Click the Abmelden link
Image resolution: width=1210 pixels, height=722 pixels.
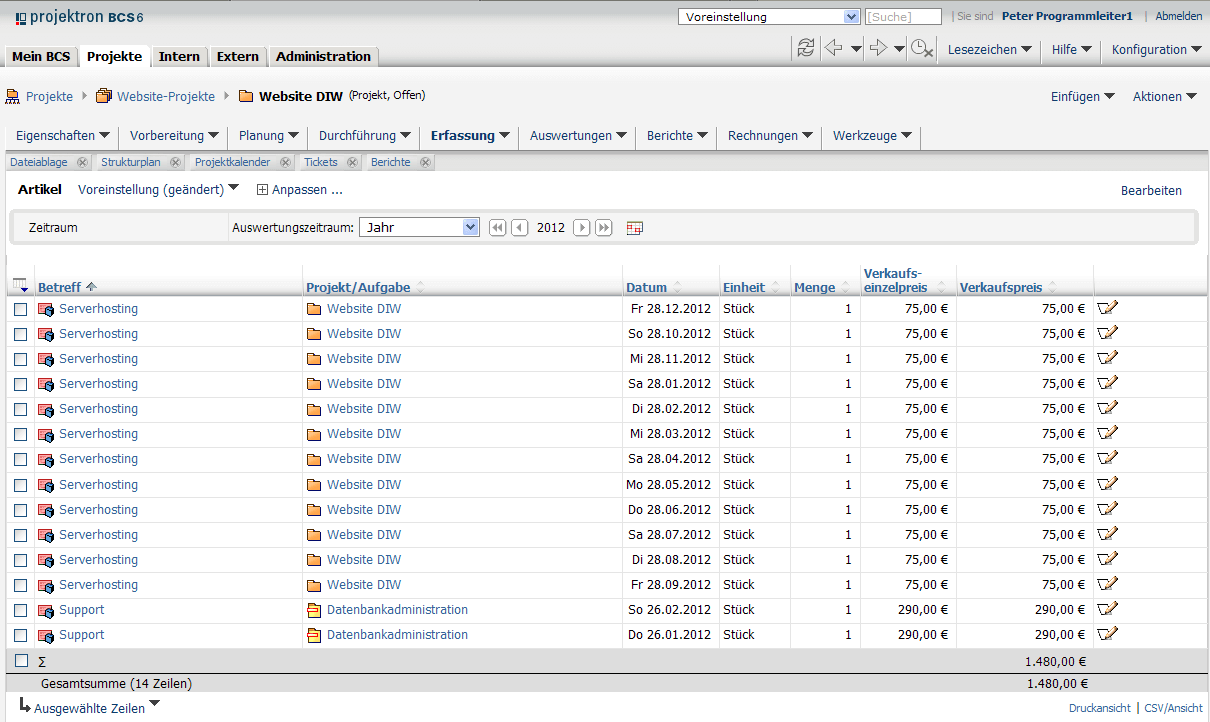pyautogui.click(x=1179, y=16)
